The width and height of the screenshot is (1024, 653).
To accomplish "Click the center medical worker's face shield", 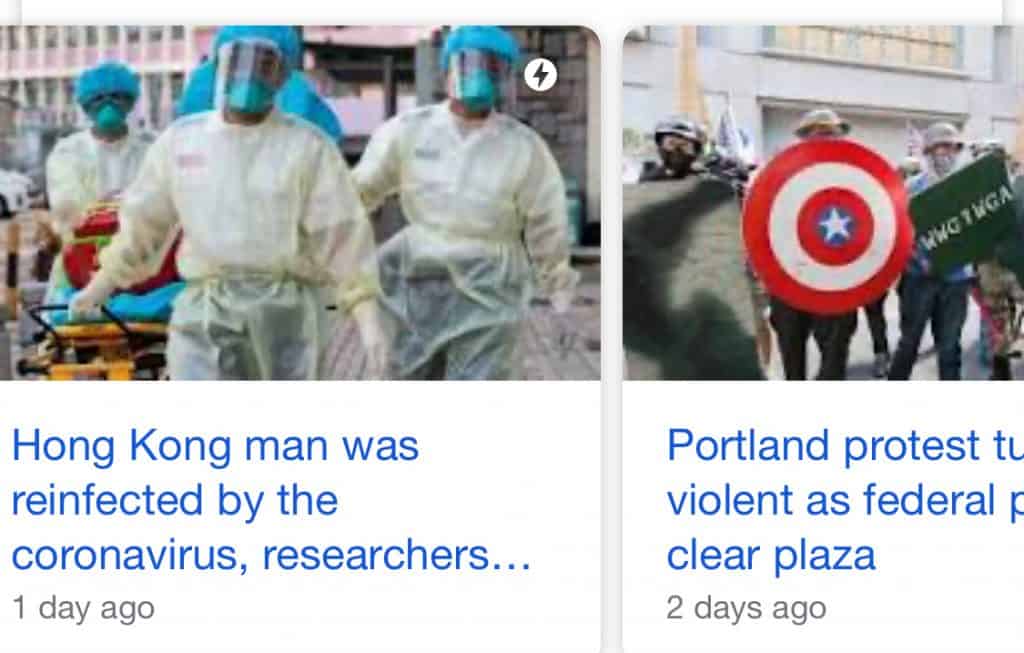I will [249, 75].
